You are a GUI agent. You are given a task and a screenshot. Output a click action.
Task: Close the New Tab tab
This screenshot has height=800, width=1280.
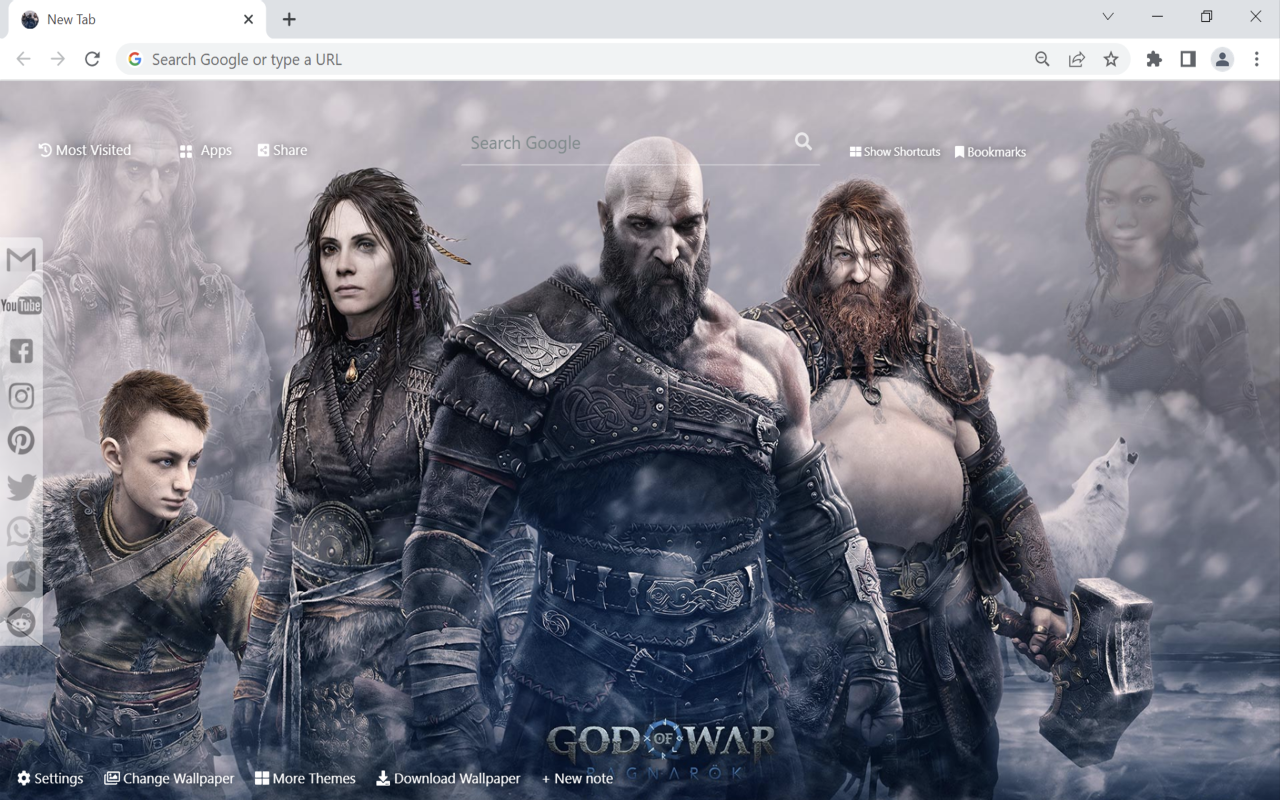click(248, 19)
